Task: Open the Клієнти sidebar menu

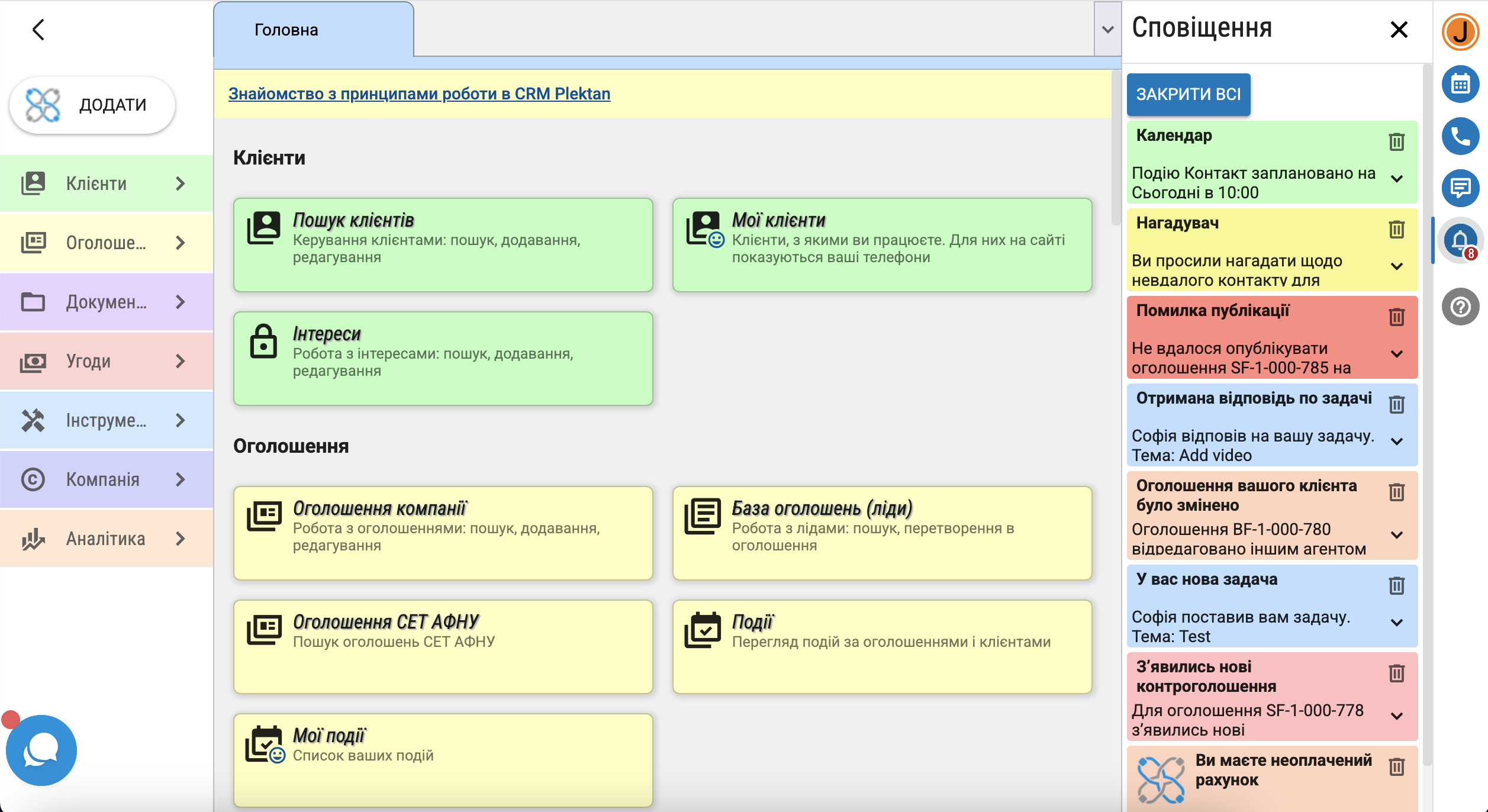Action: [107, 183]
